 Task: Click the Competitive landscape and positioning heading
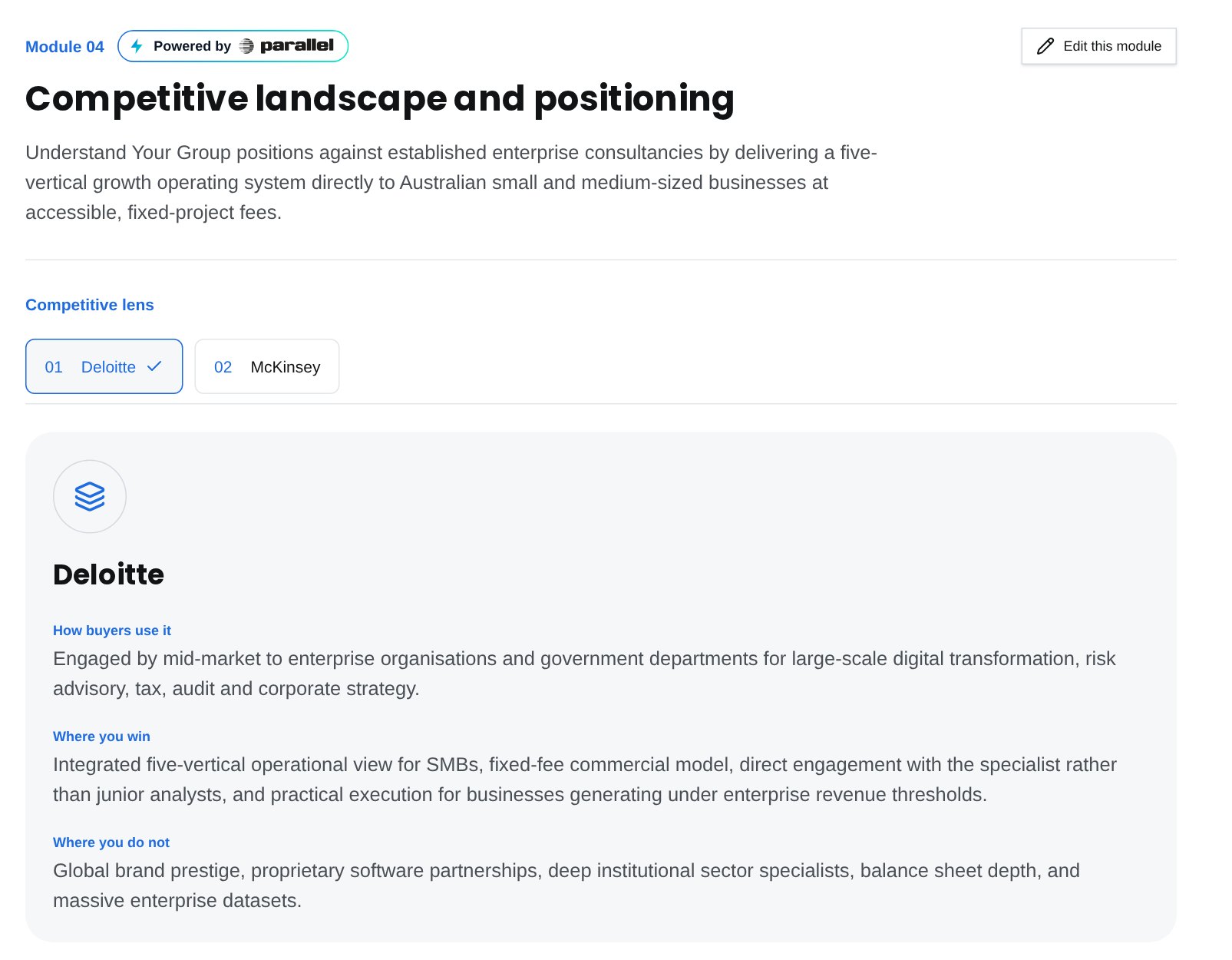[x=380, y=99]
